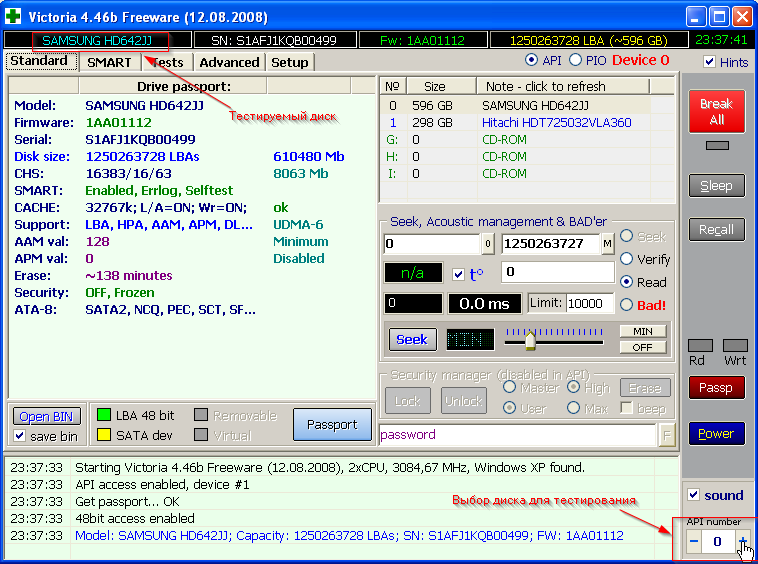Click the '48bit access enabled' log line
This screenshot has height=564, width=758.
click(135, 519)
